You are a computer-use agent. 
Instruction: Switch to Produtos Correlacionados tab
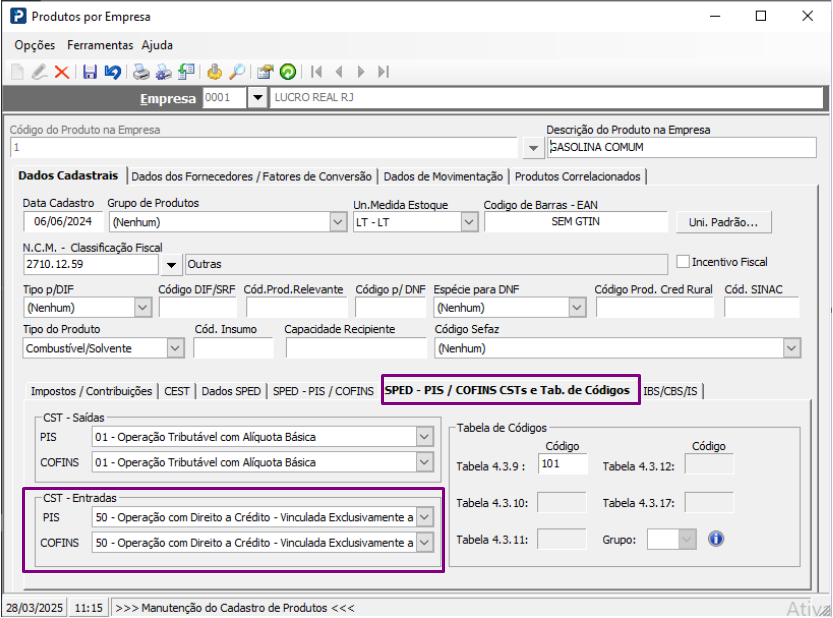tap(577, 176)
